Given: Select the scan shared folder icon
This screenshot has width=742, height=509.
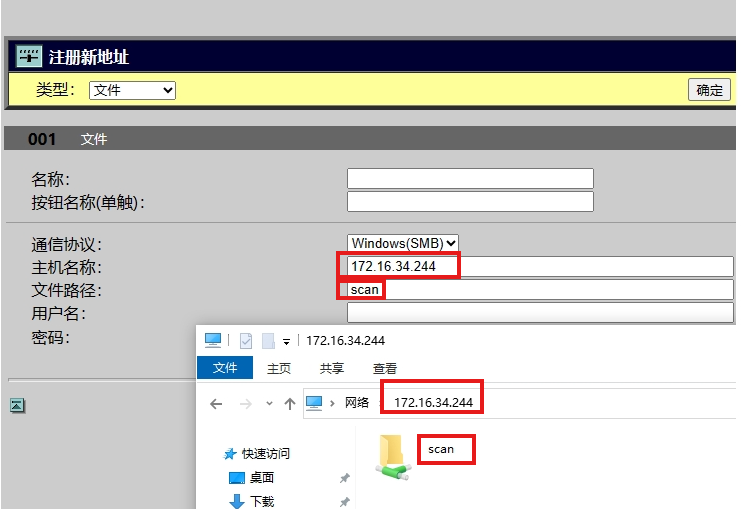Looking at the screenshot, I should [x=393, y=457].
